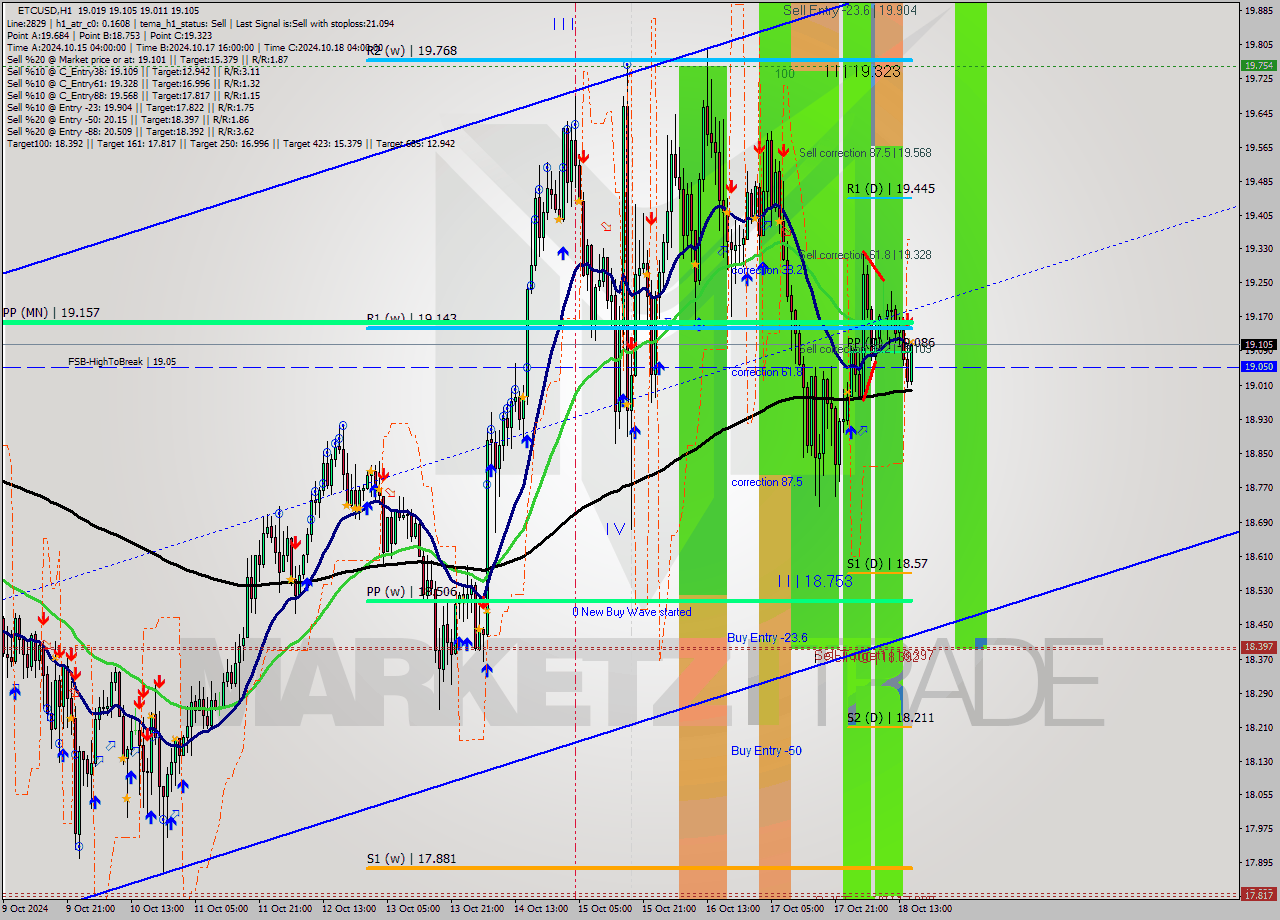The image size is (1280, 920).
Task: Select the Sell %20 @ Market price line
Action: 147,59
